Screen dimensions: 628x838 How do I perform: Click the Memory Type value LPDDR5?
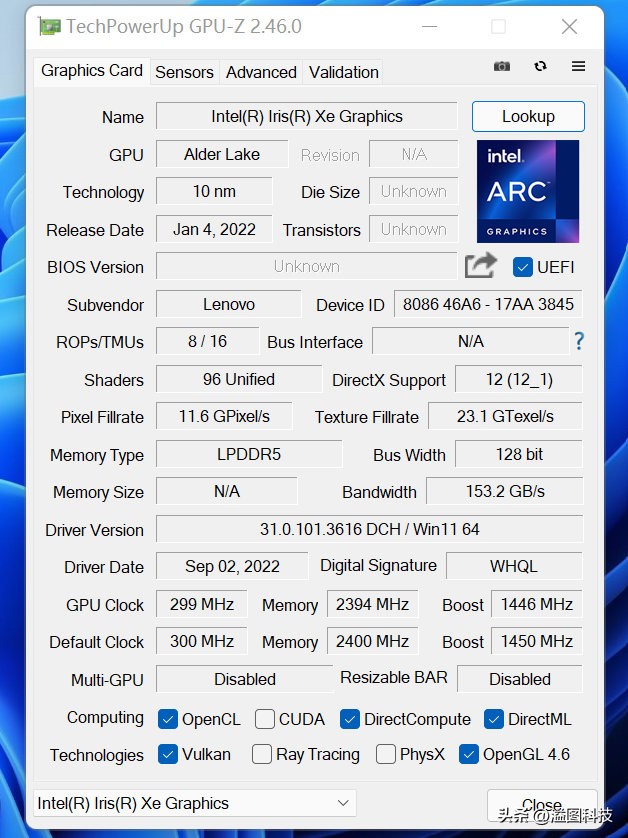click(249, 454)
